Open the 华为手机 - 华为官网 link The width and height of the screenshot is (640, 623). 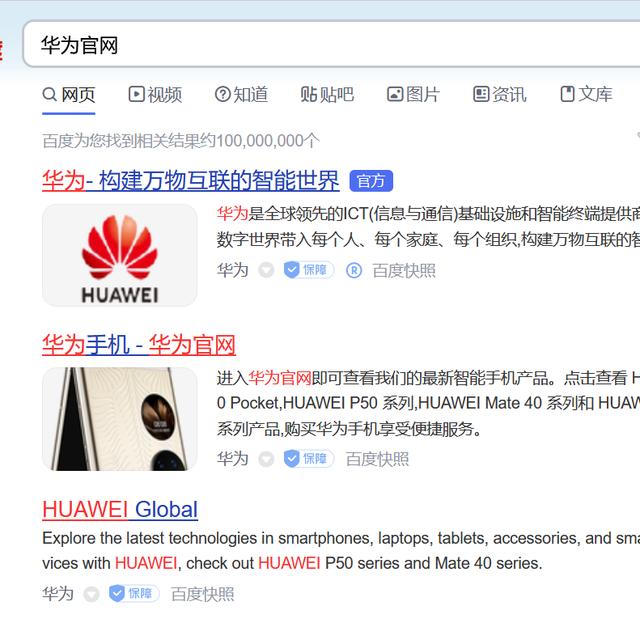(139, 345)
